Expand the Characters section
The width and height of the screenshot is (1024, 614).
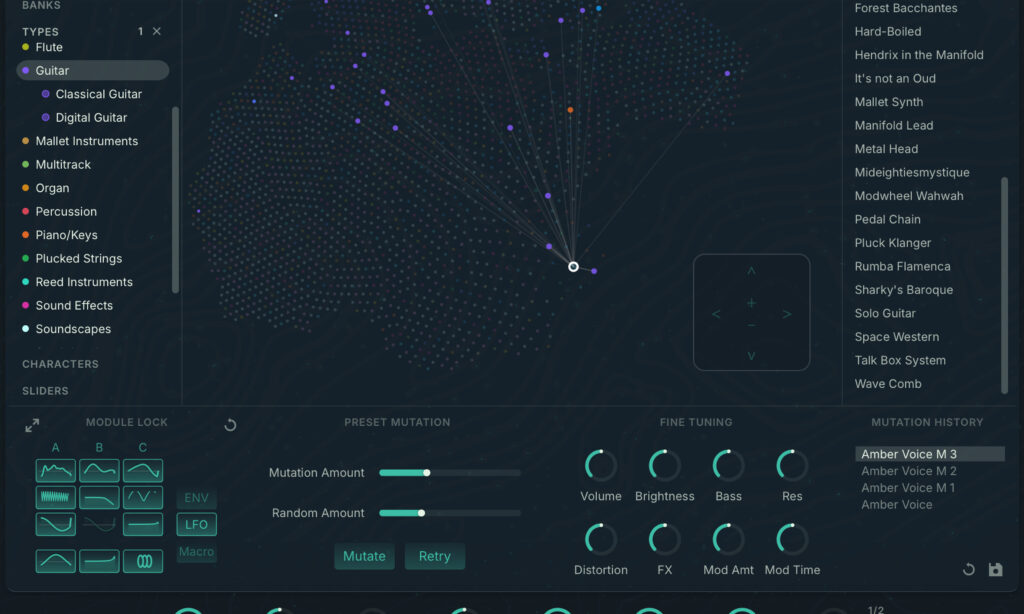point(60,364)
